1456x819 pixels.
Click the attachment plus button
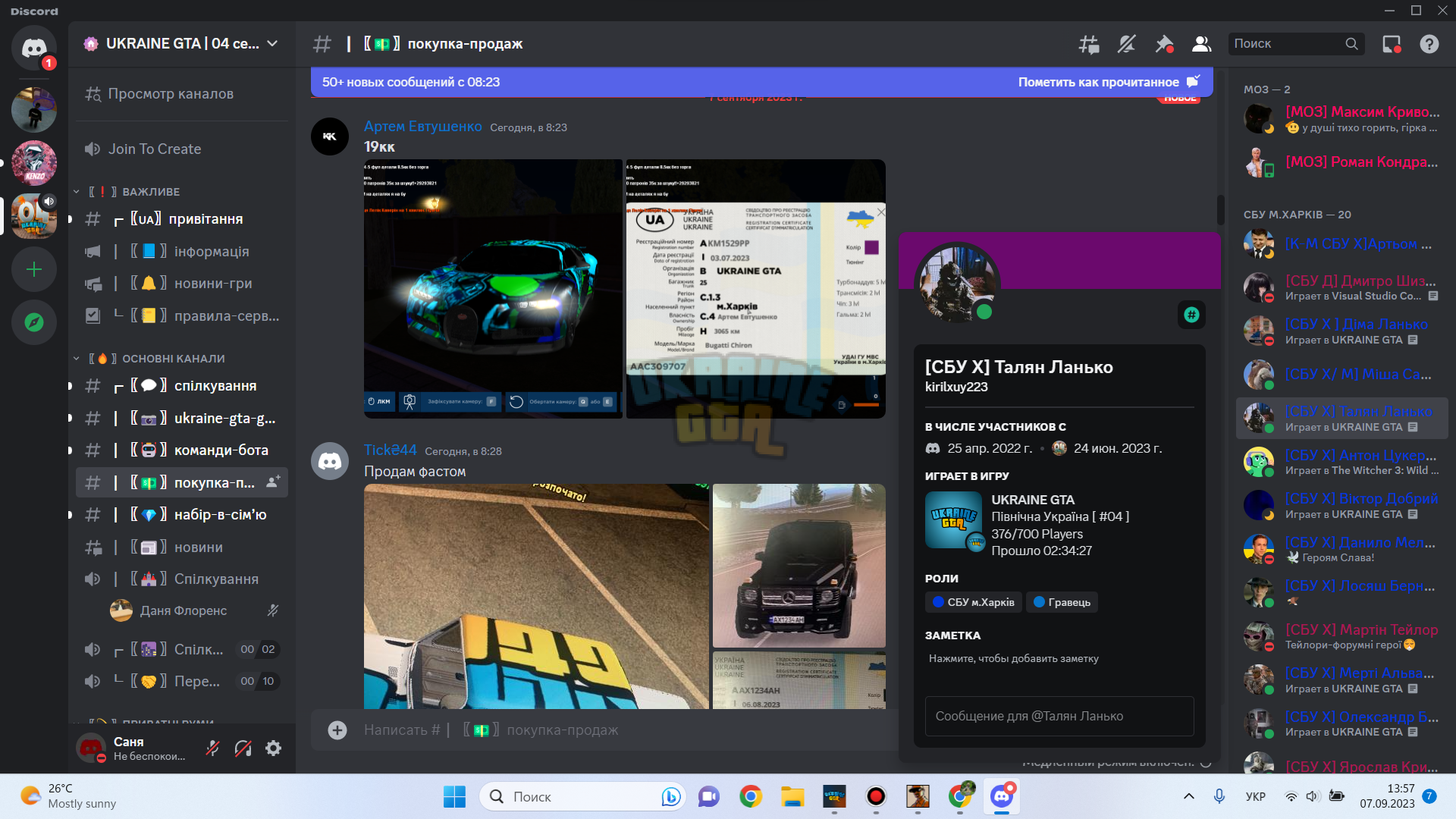click(337, 730)
